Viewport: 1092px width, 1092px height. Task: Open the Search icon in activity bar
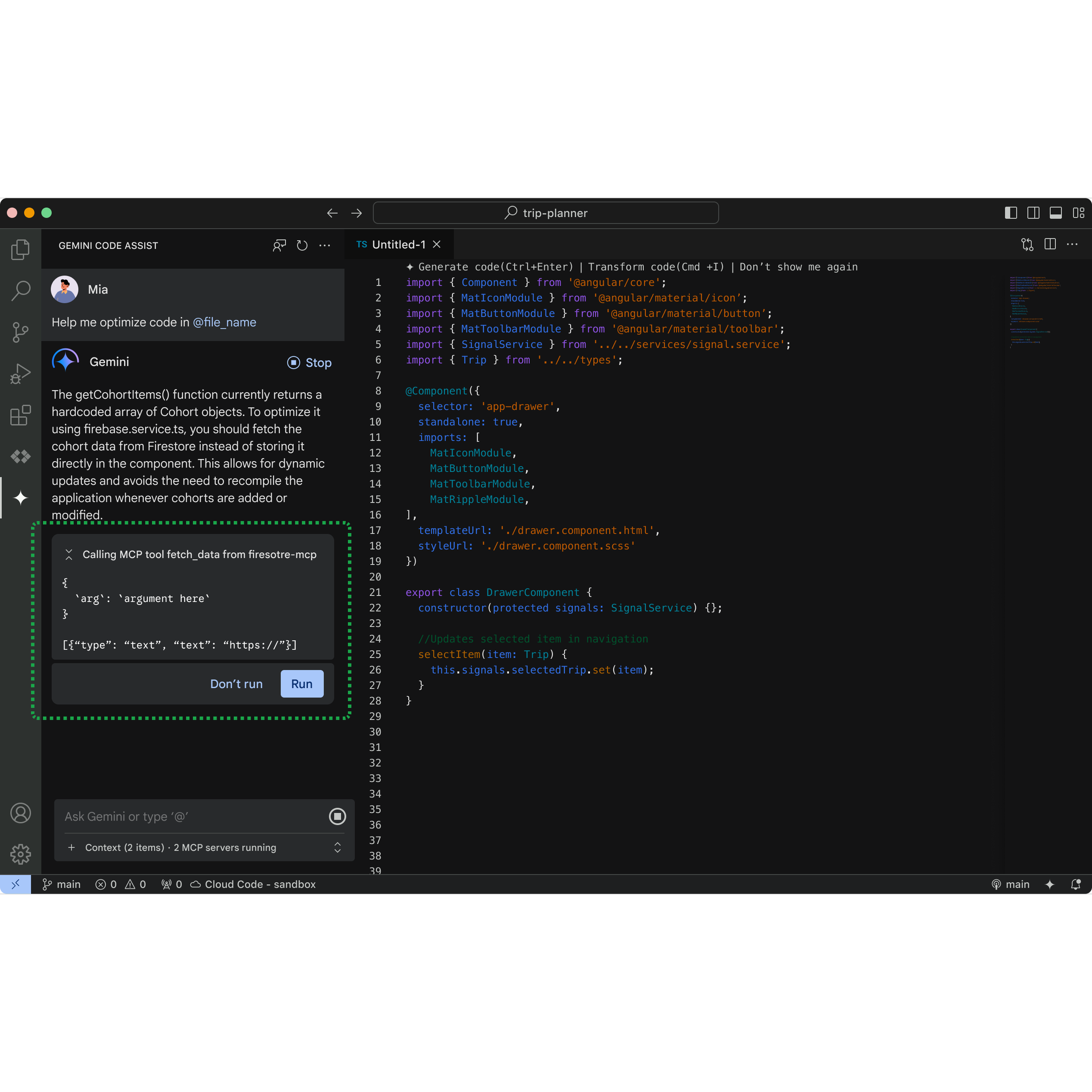click(x=21, y=290)
